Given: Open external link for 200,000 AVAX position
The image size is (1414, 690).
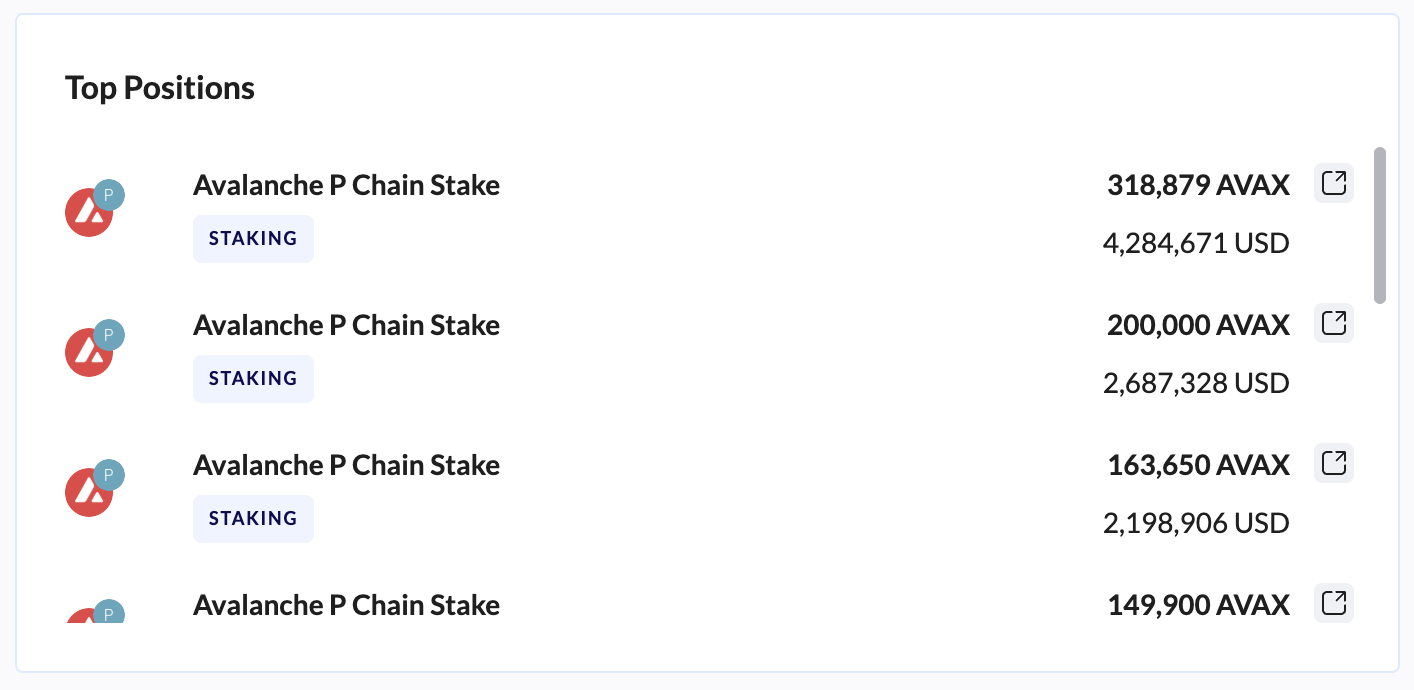Looking at the screenshot, I should pyautogui.click(x=1333, y=323).
